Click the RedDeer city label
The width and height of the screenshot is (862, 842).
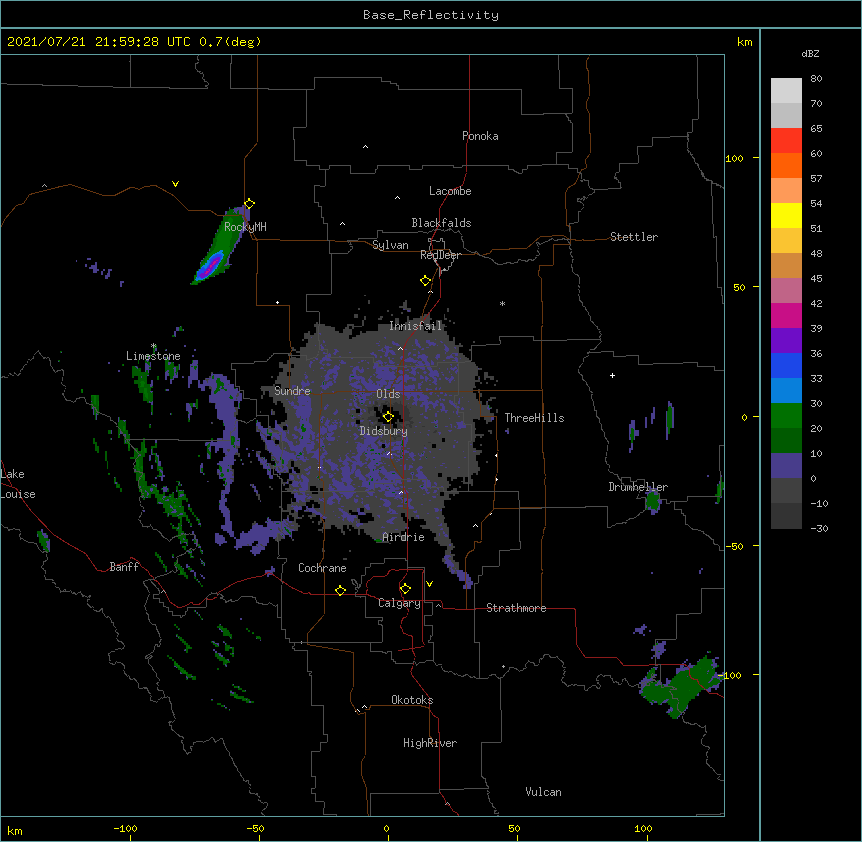click(440, 255)
